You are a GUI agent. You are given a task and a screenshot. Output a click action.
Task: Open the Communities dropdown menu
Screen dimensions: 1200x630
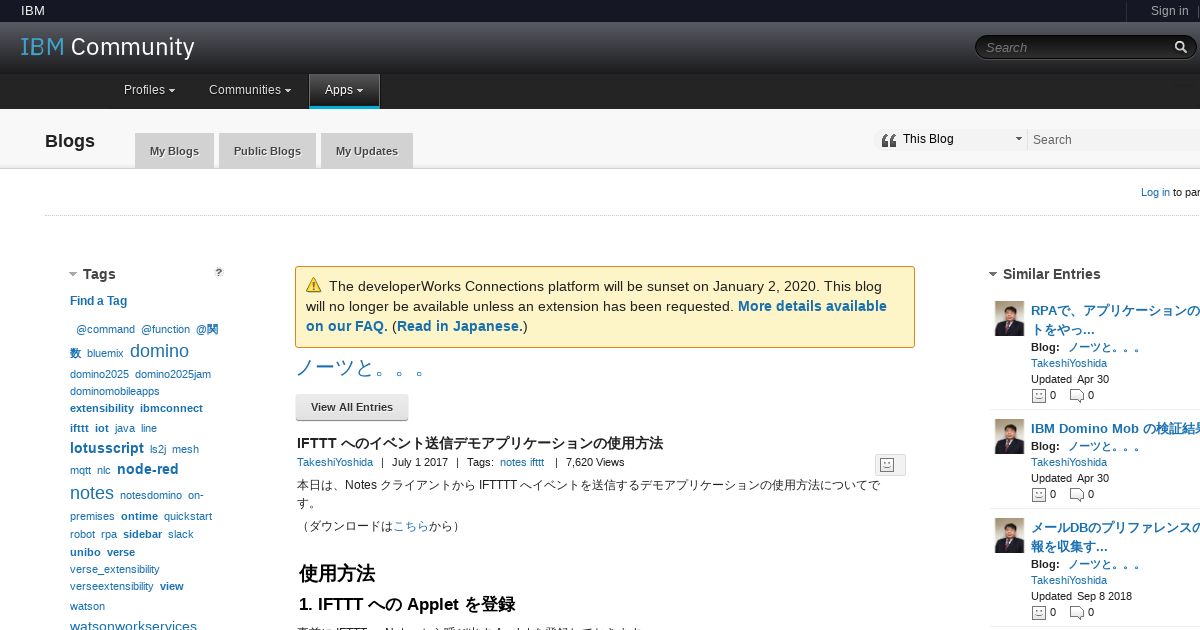pyautogui.click(x=250, y=90)
